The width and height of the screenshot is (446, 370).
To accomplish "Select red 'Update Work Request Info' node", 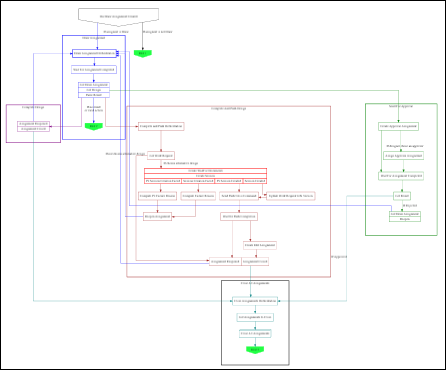I will tap(291, 196).
